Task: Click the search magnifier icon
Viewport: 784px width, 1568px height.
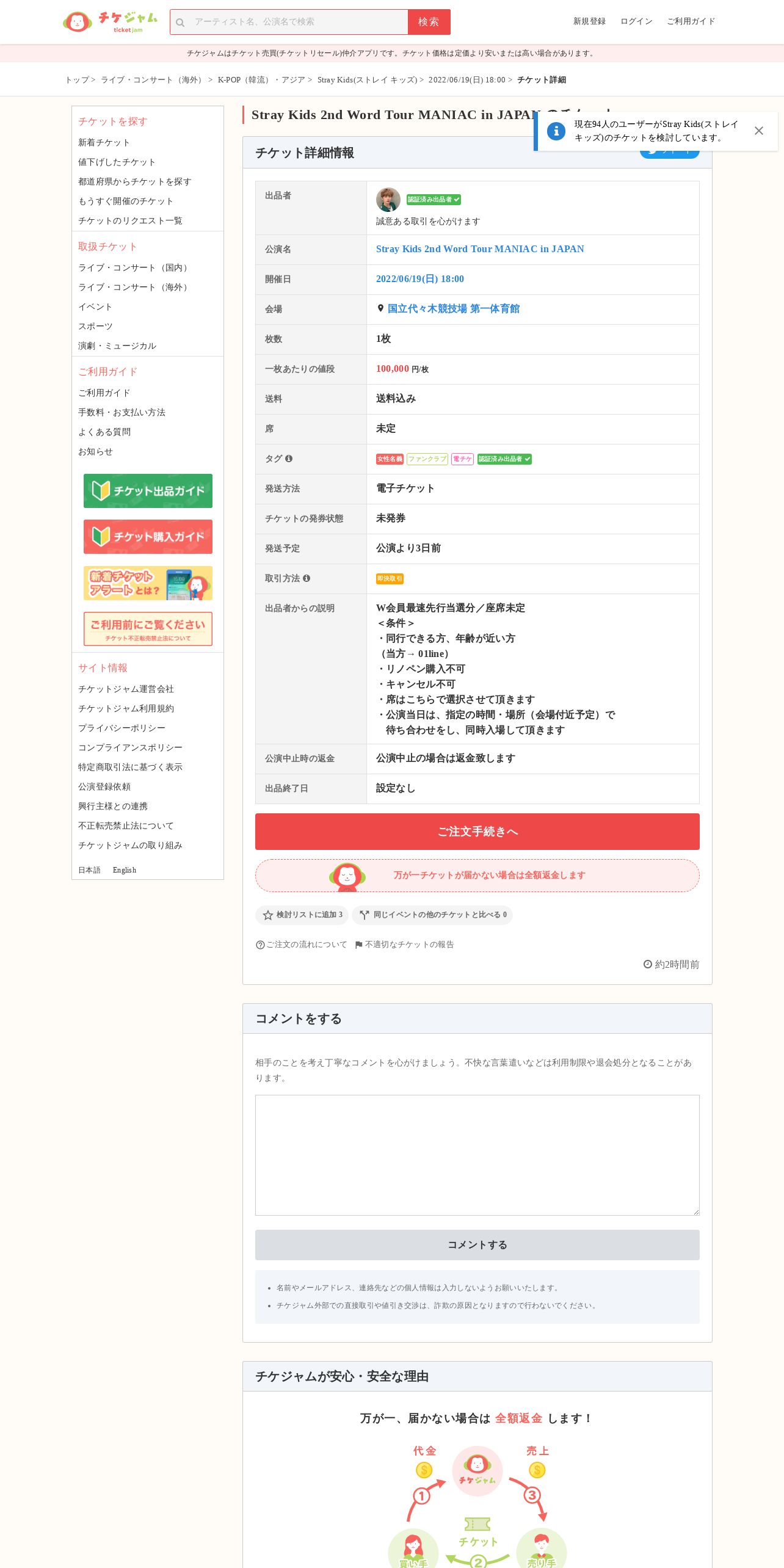Action: [180, 23]
